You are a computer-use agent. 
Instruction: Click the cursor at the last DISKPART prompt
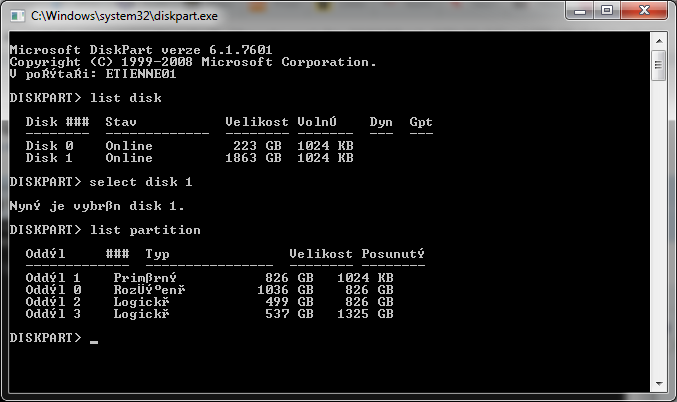coord(94,340)
